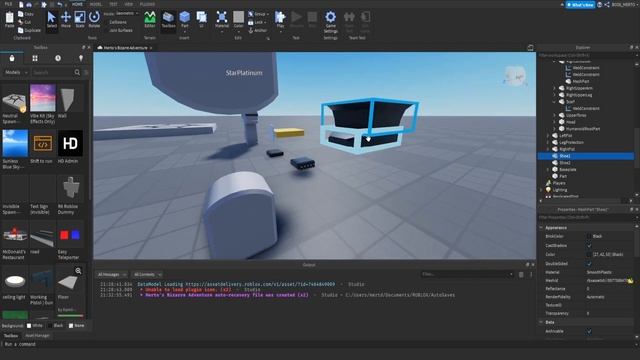Open the Mode Geometric dropdown
This screenshot has height=360, width=640.
pyautogui.click(x=125, y=13)
